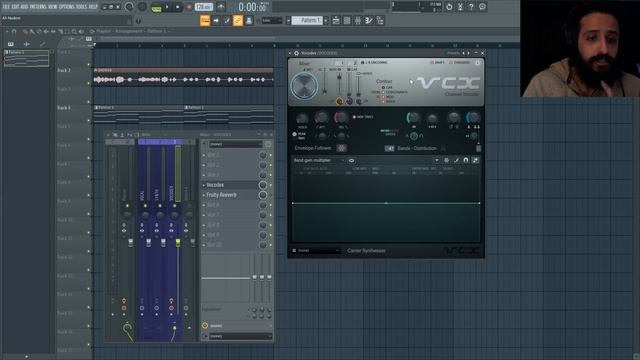
Task: Click the Vocodex large Wet mix knob
Action: coord(304,86)
